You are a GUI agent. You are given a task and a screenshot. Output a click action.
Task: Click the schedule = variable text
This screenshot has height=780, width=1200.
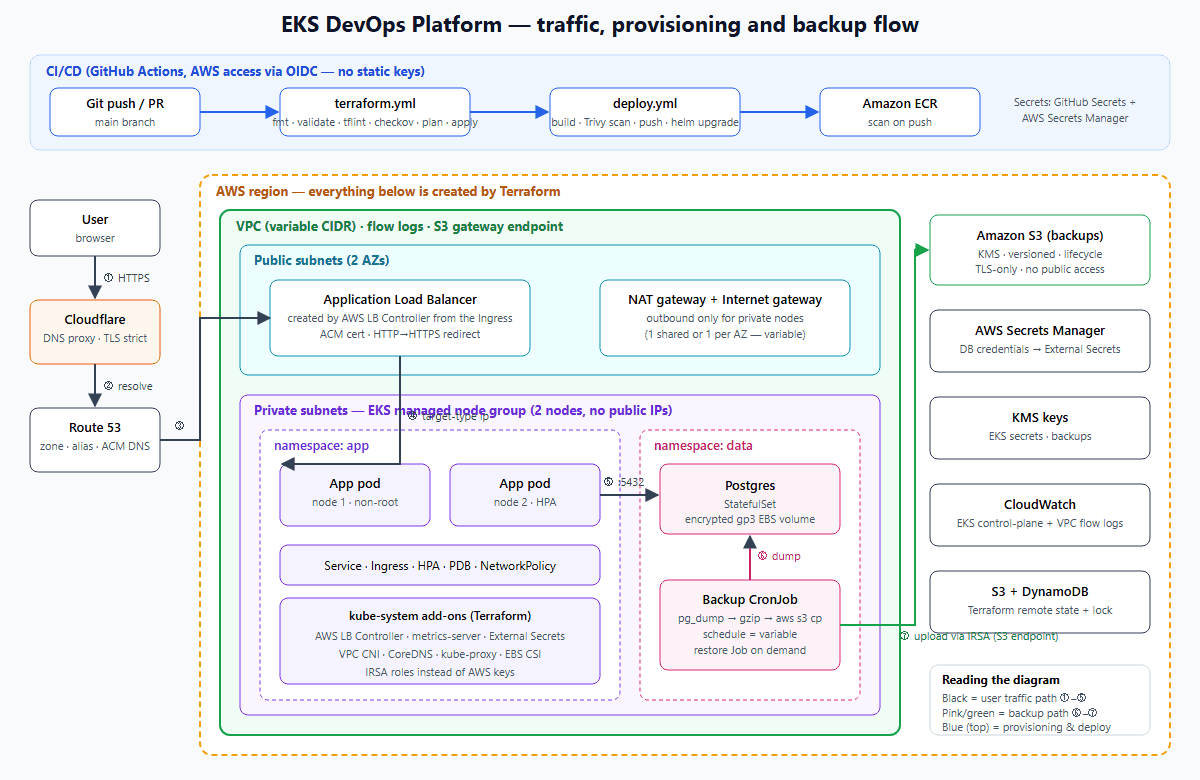click(x=750, y=635)
